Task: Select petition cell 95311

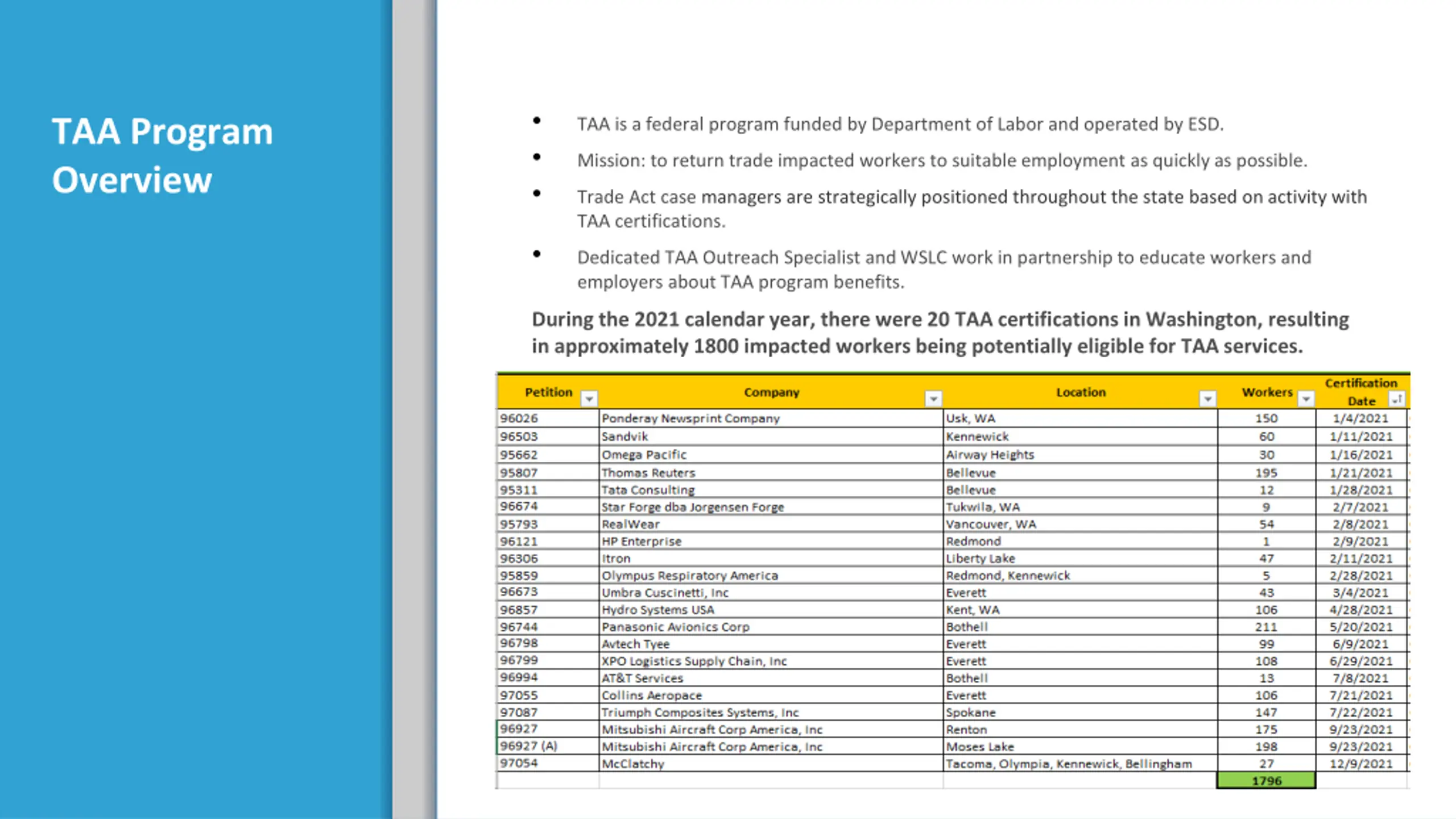Action: pyautogui.click(x=548, y=490)
